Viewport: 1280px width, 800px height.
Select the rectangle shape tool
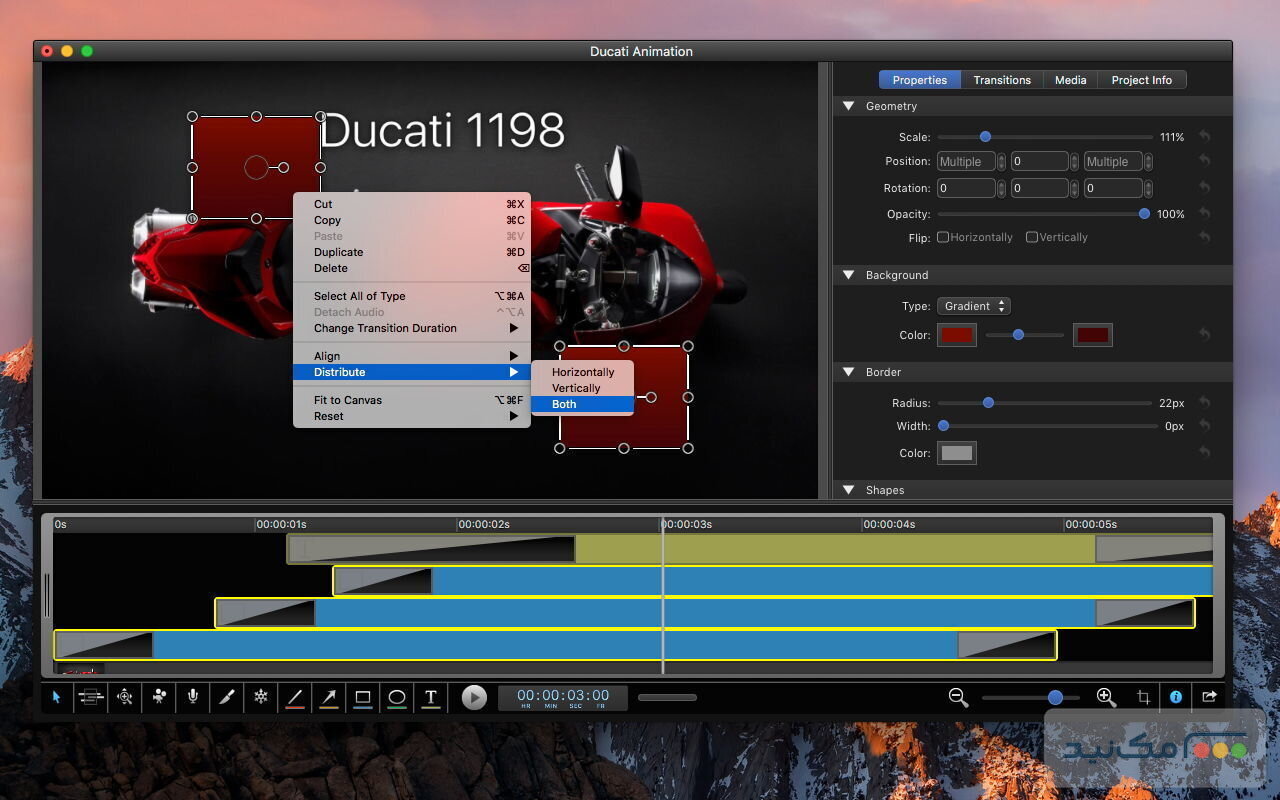pos(363,697)
